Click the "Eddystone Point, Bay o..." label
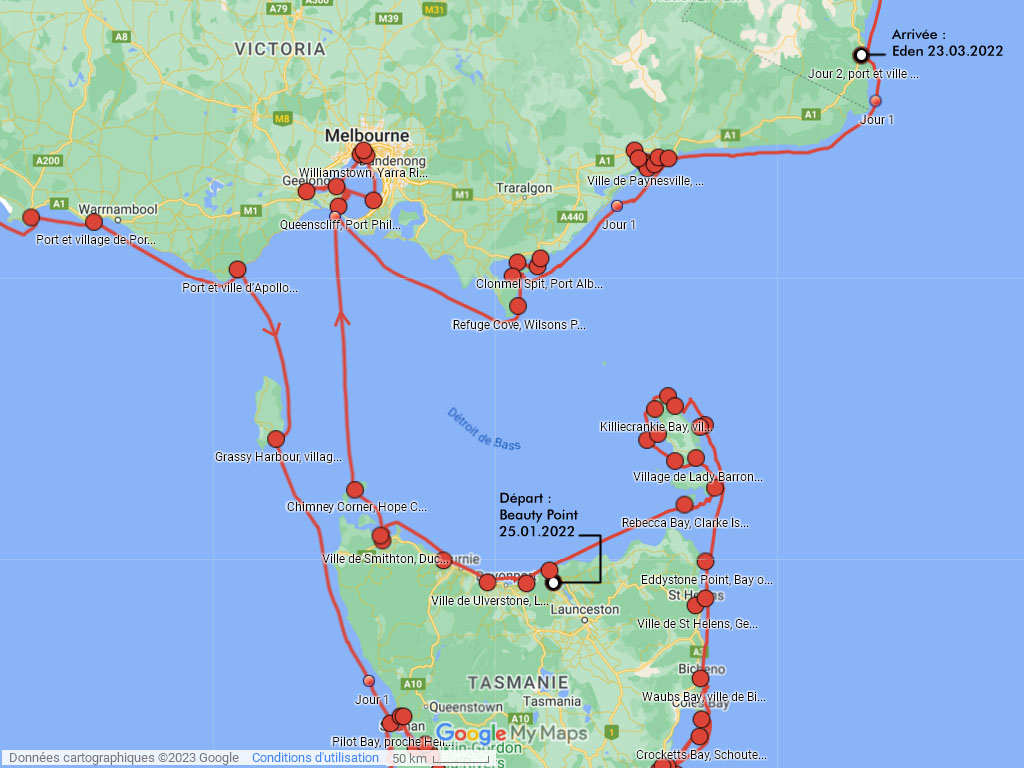Screen dimensions: 1024x768 click(707, 579)
